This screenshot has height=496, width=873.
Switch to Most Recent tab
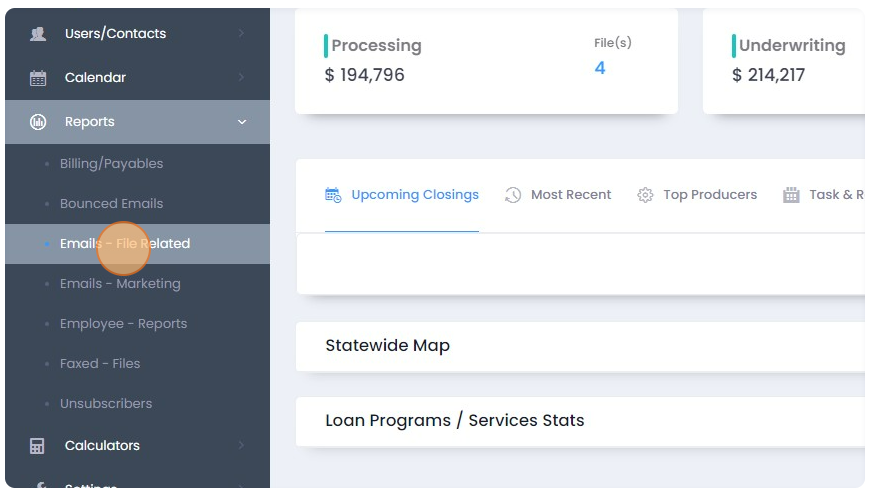coord(558,195)
